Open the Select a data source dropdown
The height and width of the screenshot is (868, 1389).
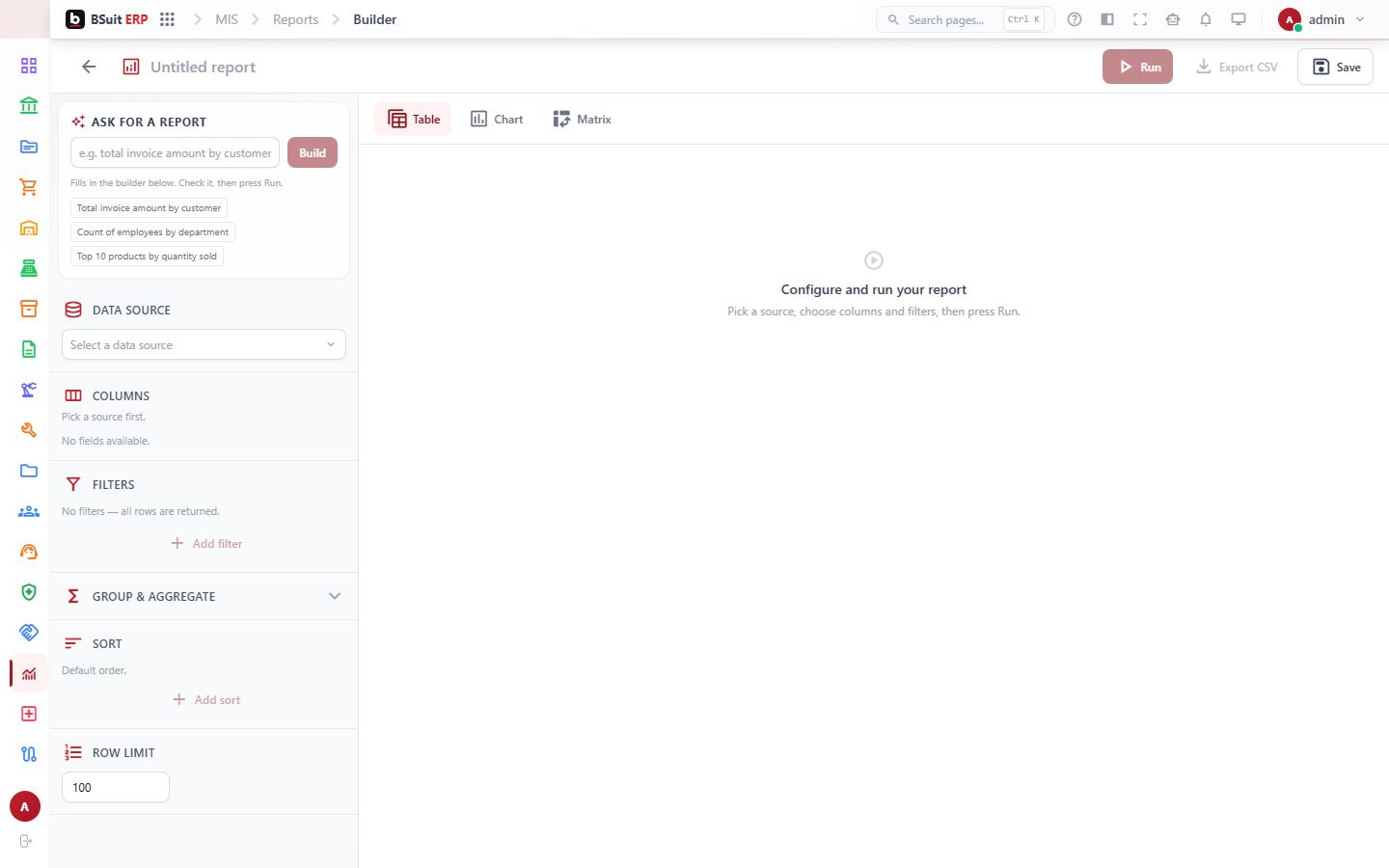204,344
